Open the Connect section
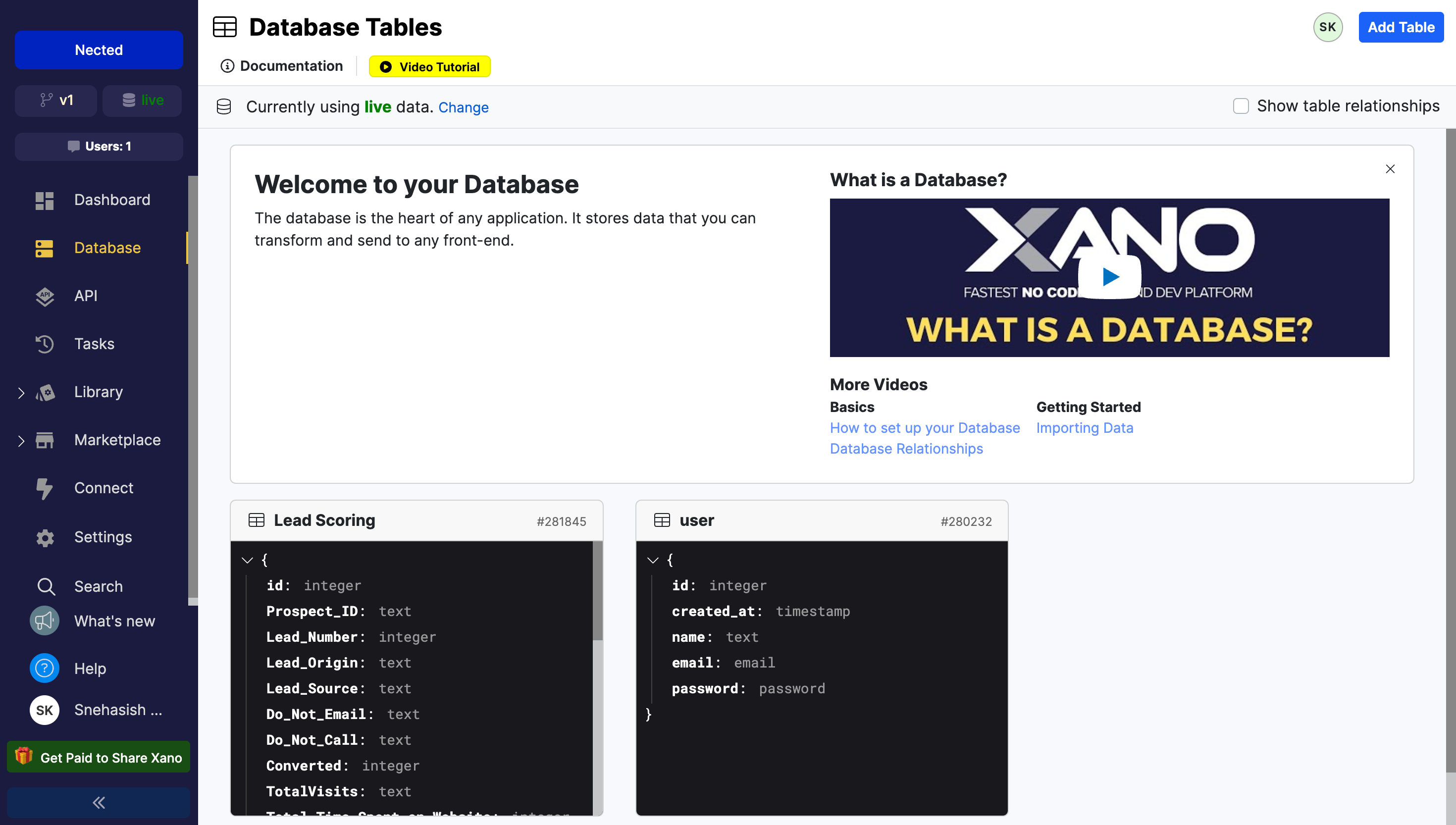This screenshot has width=1456, height=825. [x=104, y=487]
